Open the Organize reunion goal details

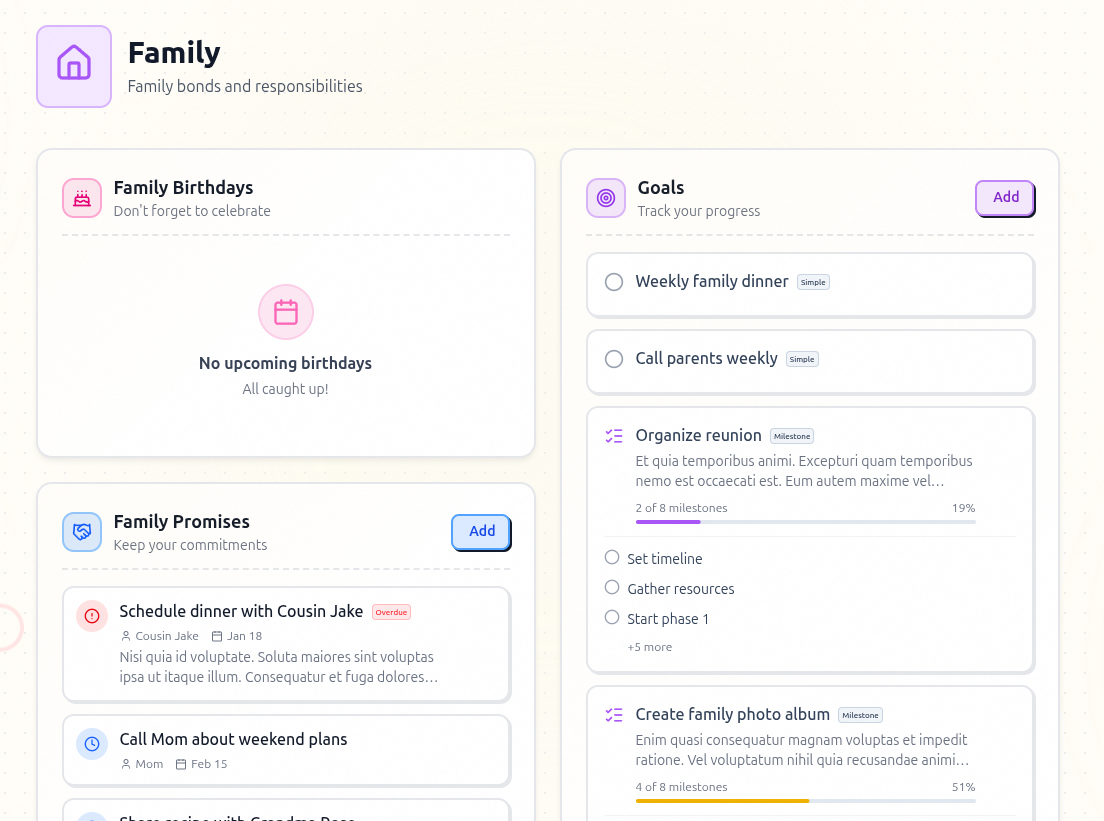click(x=698, y=435)
